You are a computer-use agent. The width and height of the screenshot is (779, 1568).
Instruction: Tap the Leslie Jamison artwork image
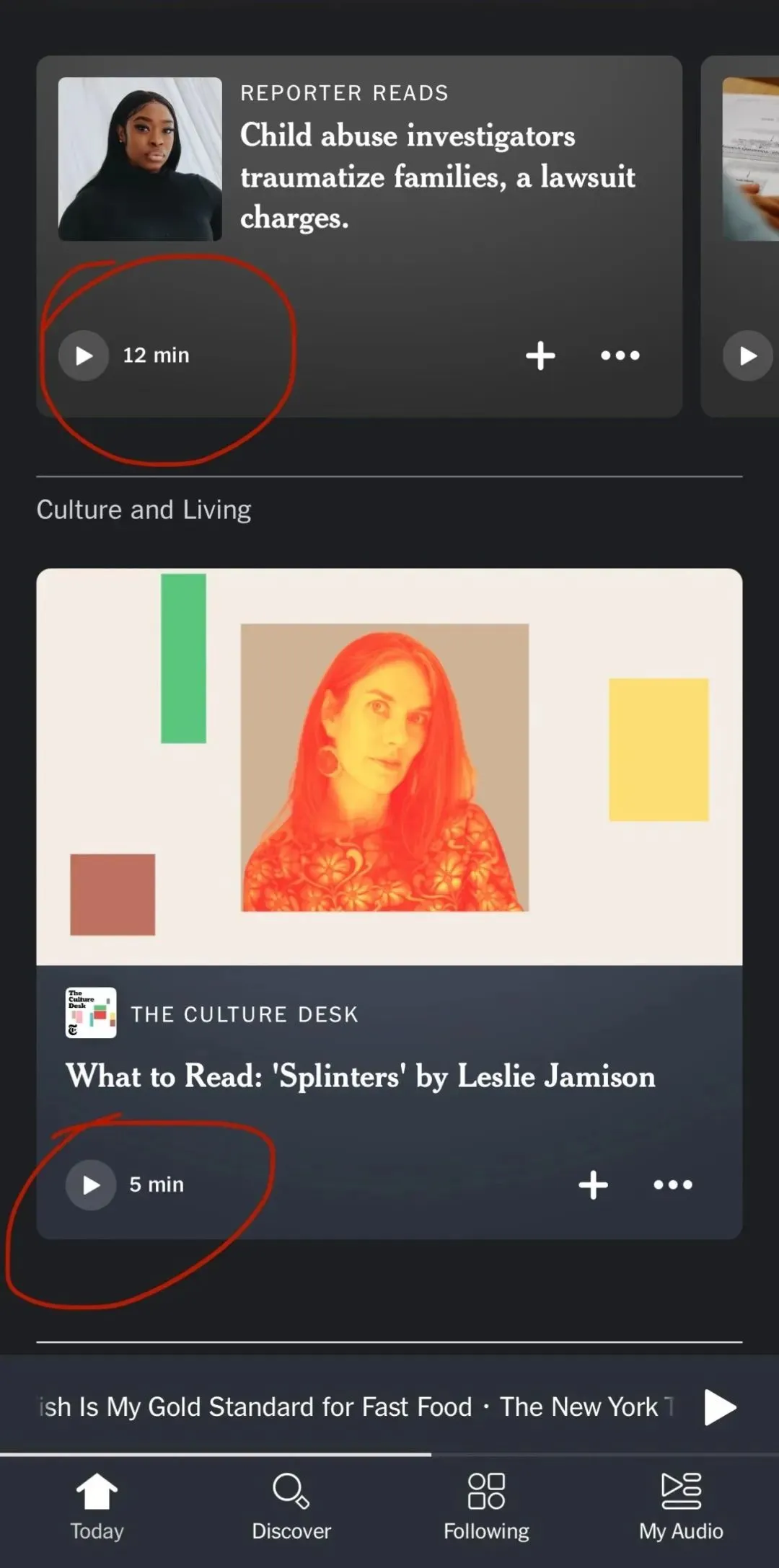pos(384,767)
